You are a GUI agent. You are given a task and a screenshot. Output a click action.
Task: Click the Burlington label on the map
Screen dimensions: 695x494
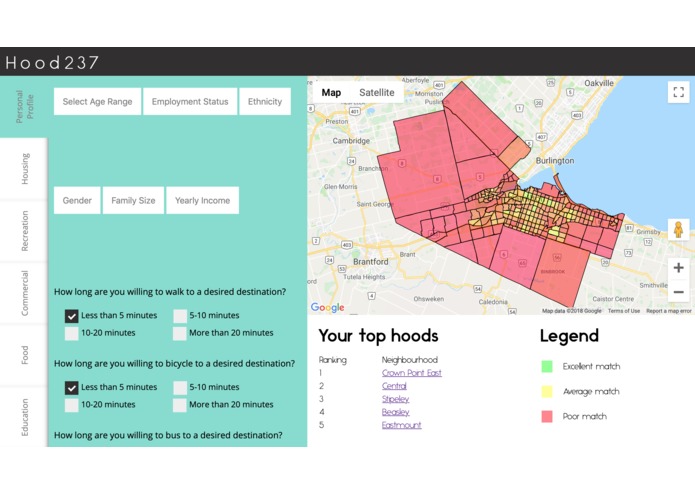tap(554, 161)
